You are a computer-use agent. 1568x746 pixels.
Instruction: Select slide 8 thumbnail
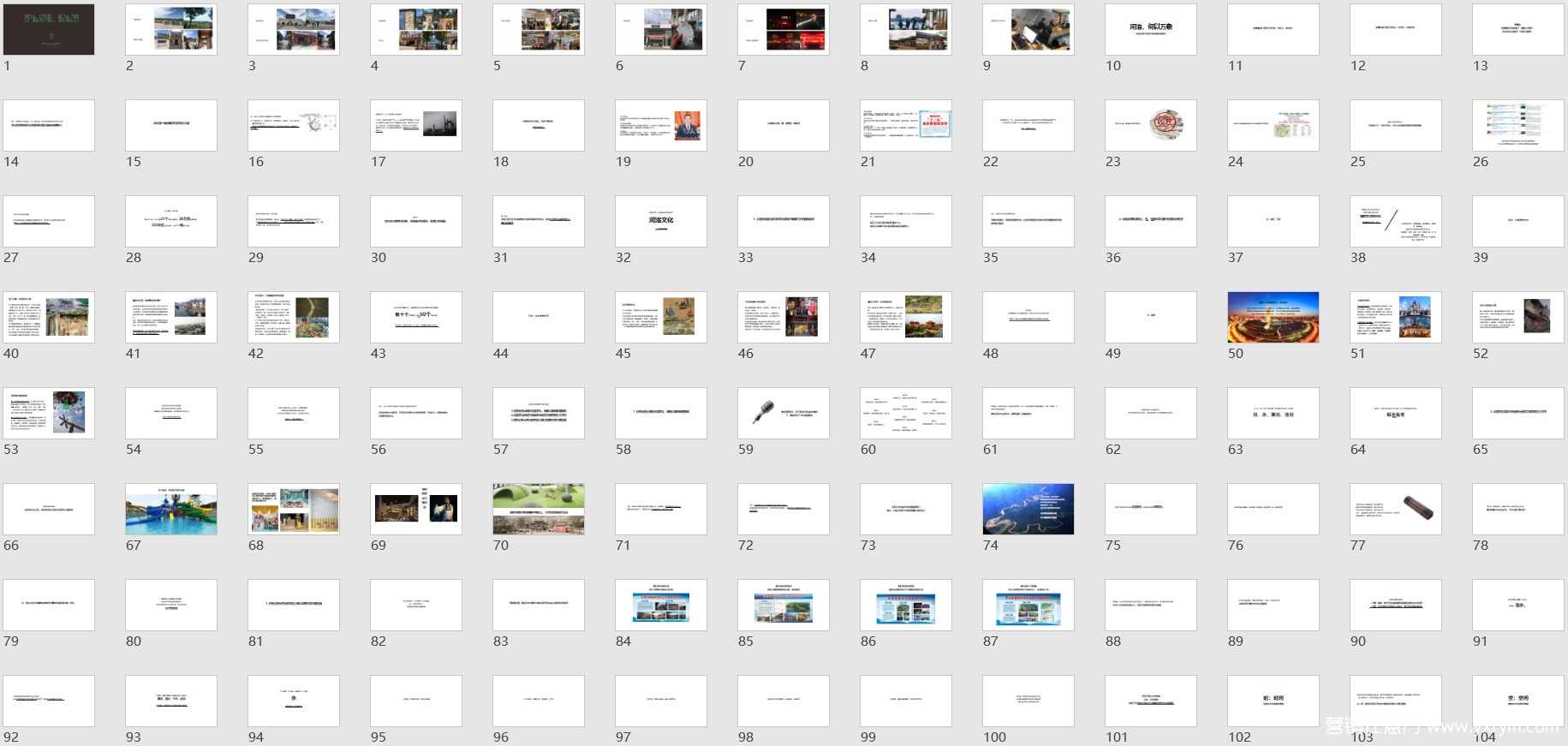[906, 29]
